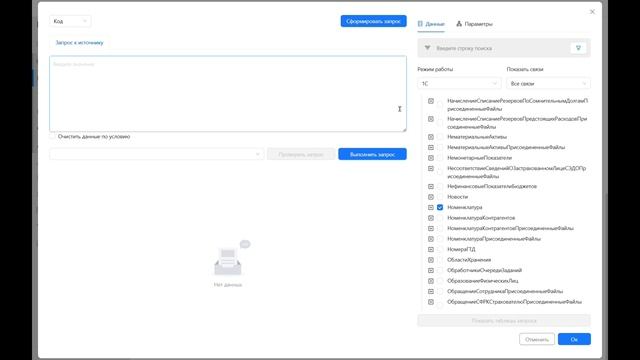Select НоменклатураКонтрагентовПрисоединенныеФайлы row label
The height and width of the screenshot is (360, 640).
coord(510,229)
